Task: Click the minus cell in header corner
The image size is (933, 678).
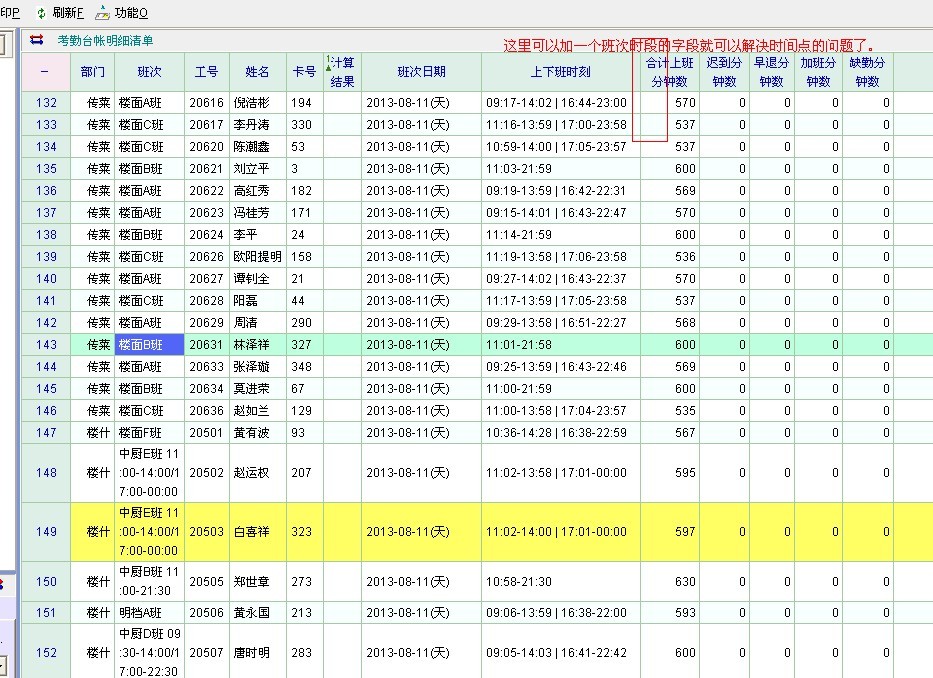Action: pyautogui.click(x=45, y=72)
